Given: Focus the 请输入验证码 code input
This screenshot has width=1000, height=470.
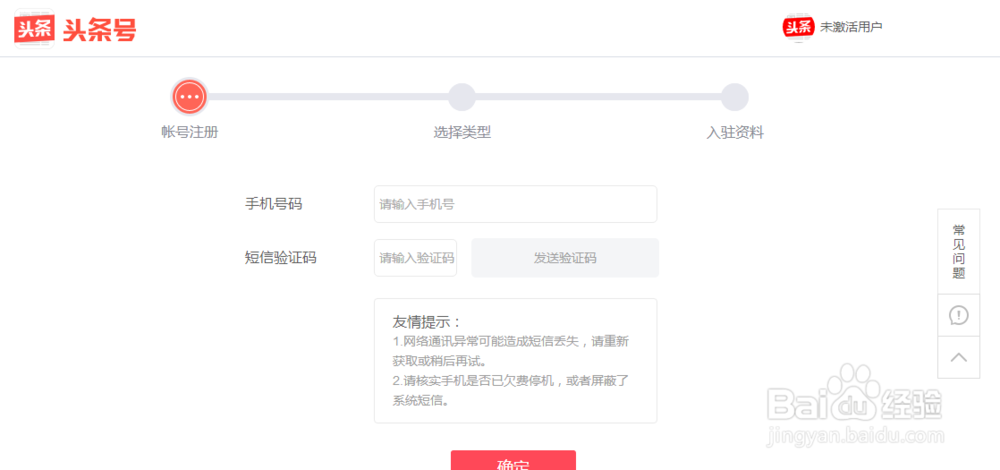Looking at the screenshot, I should point(415,258).
